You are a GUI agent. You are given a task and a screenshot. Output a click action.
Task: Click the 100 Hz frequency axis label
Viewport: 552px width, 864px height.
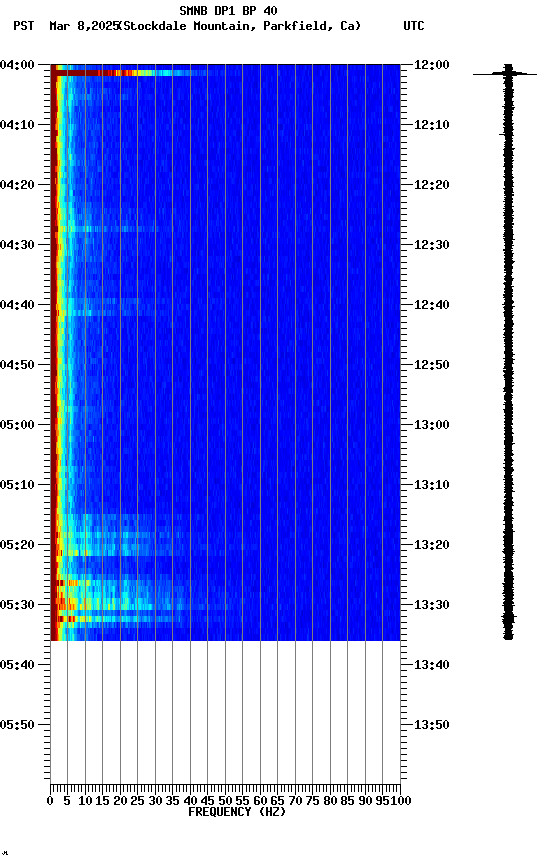(x=401, y=801)
